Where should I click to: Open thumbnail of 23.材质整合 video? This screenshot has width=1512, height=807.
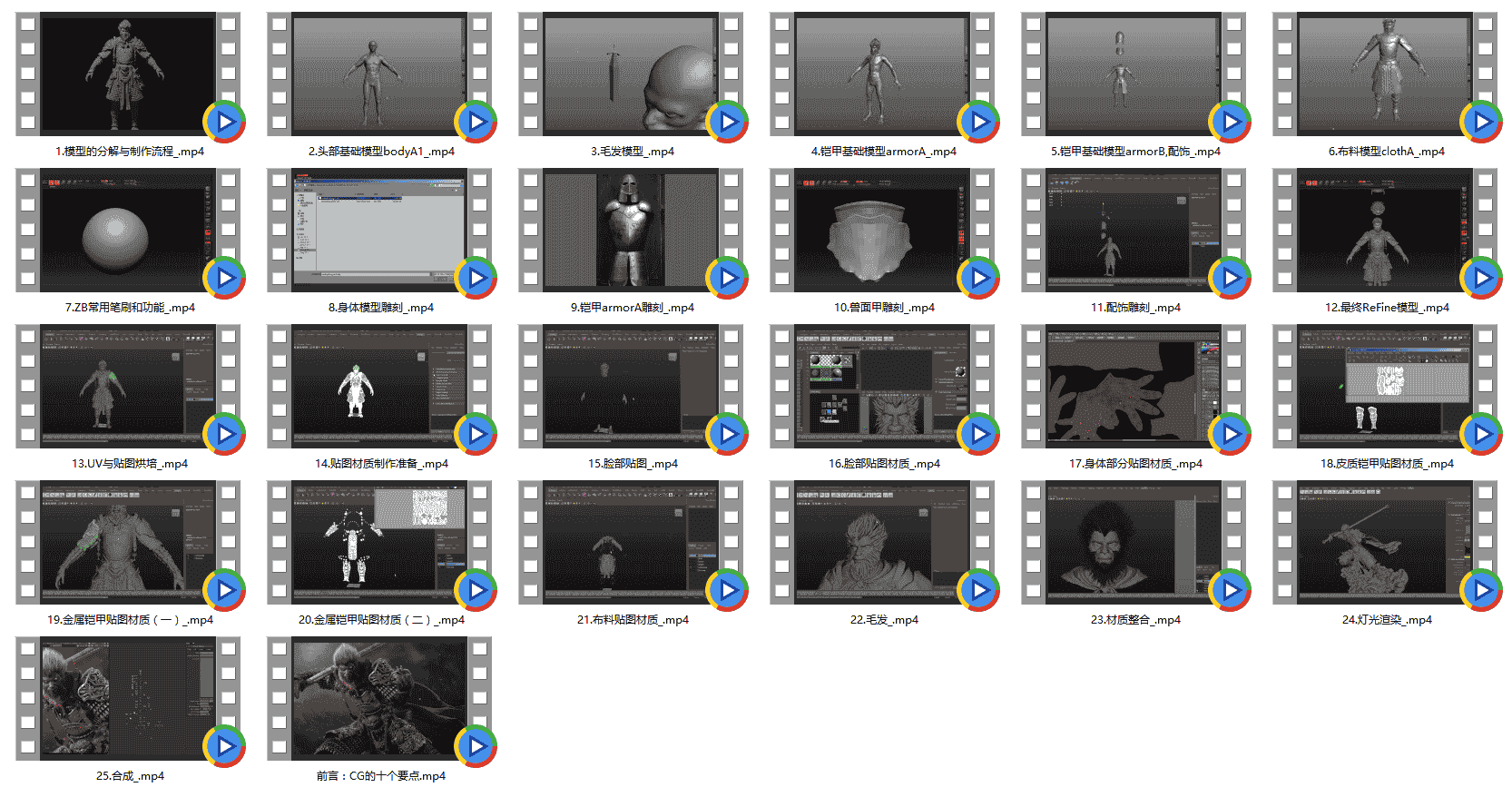(x=1134, y=542)
